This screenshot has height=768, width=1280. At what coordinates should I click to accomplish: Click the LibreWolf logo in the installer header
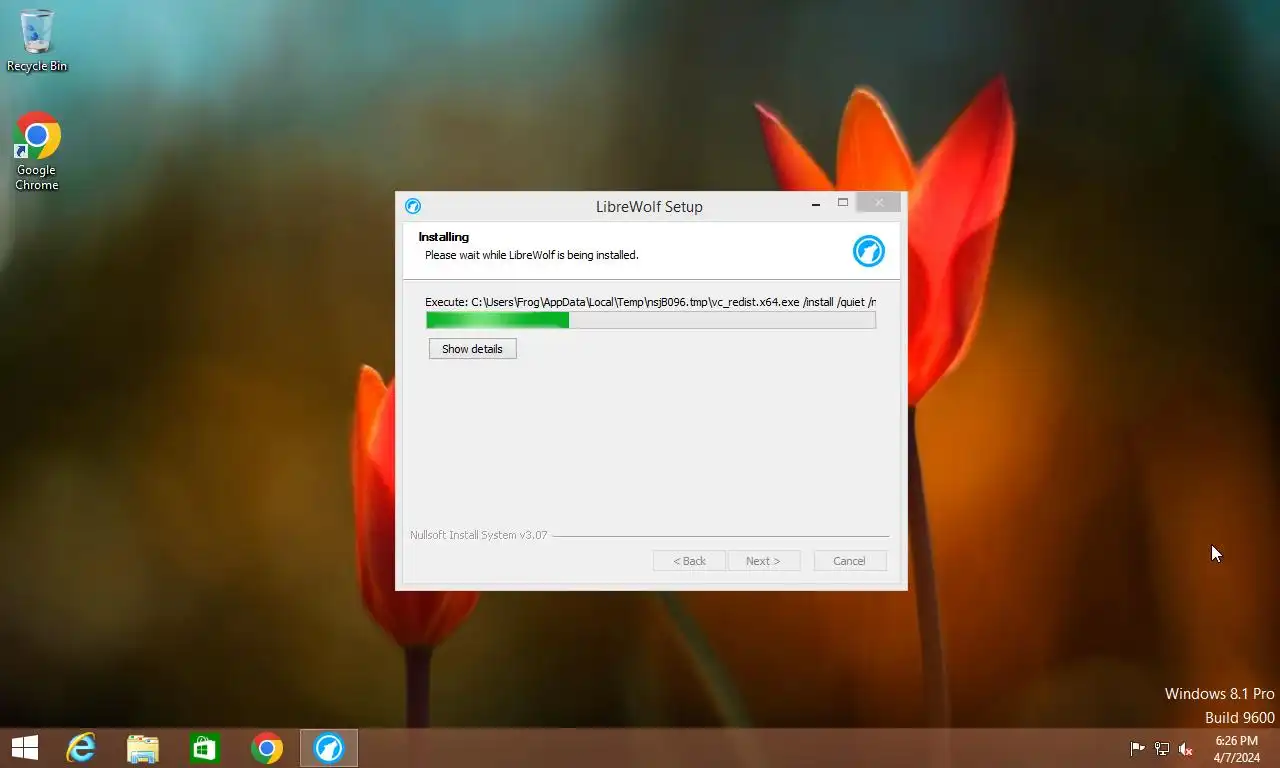[x=868, y=250]
